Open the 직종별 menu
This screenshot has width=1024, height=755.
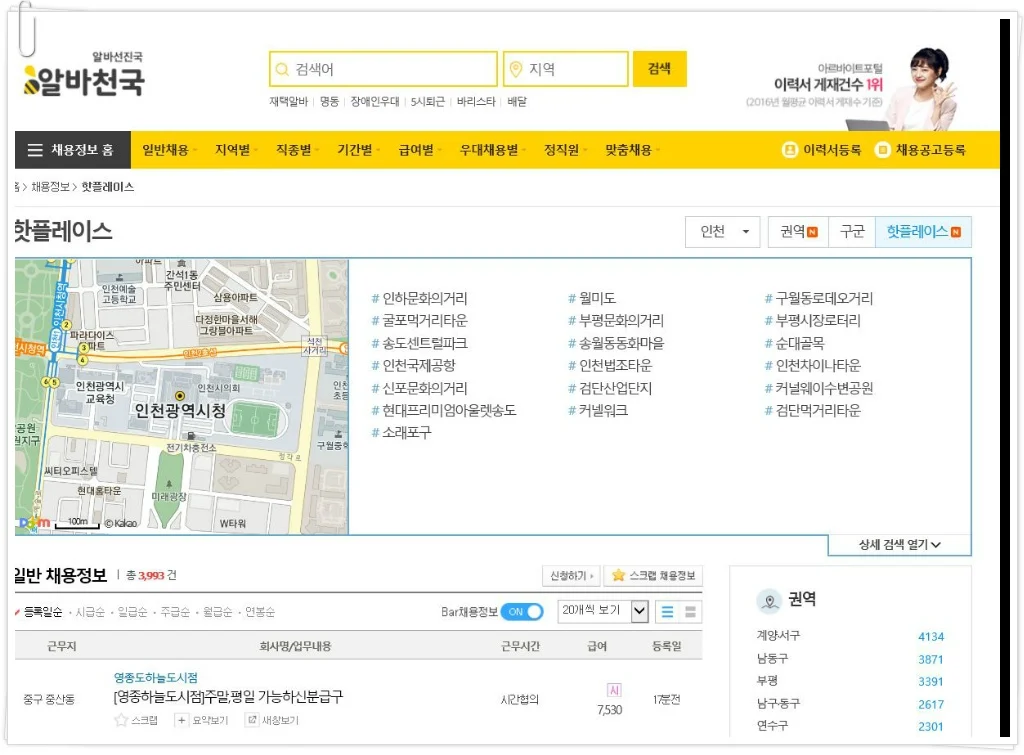tap(294, 150)
